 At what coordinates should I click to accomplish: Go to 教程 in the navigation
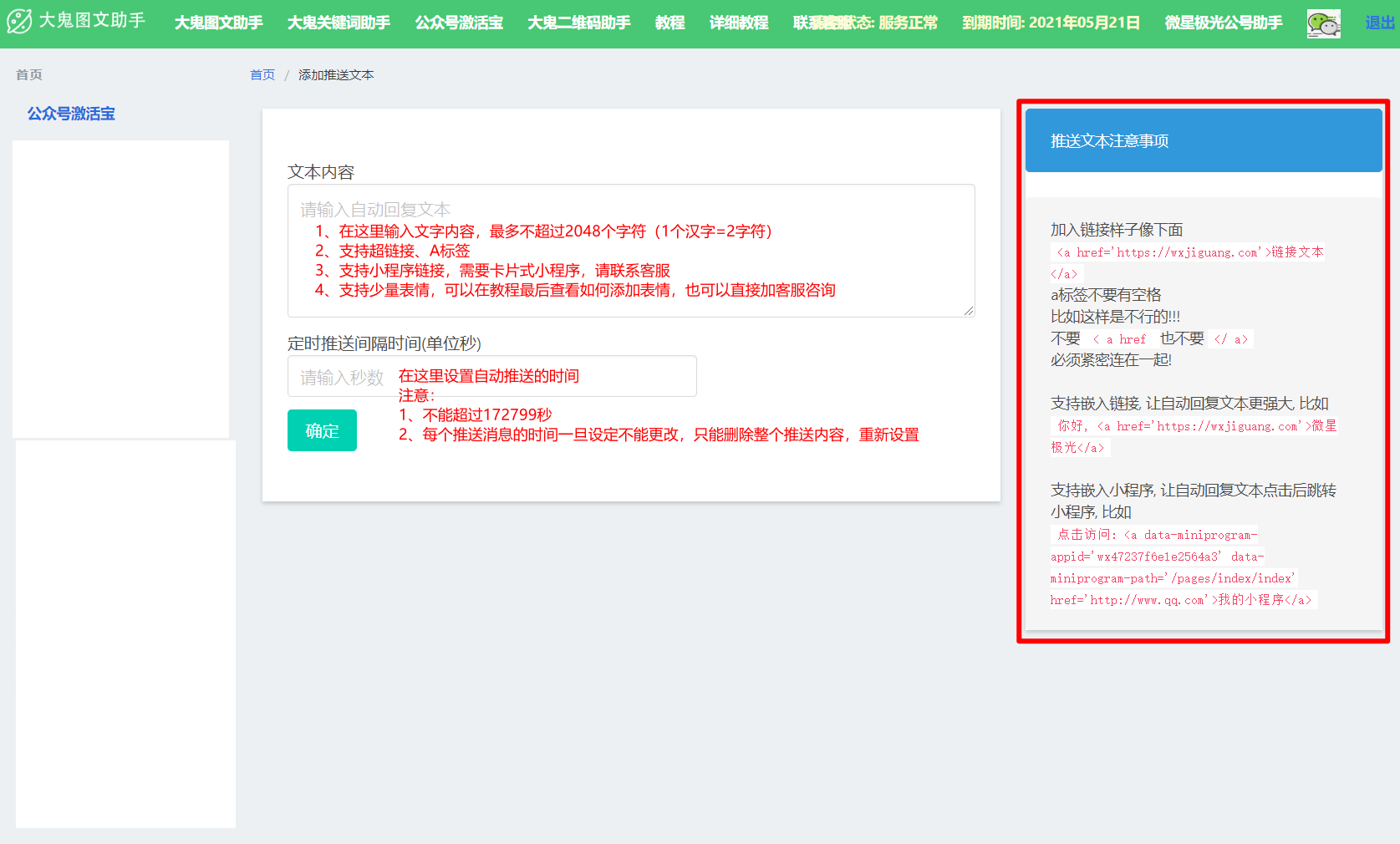[x=669, y=23]
